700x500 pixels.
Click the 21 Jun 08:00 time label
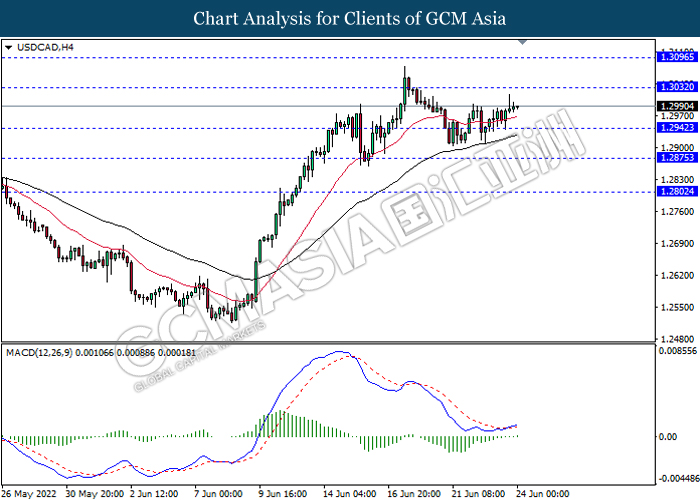[479, 494]
